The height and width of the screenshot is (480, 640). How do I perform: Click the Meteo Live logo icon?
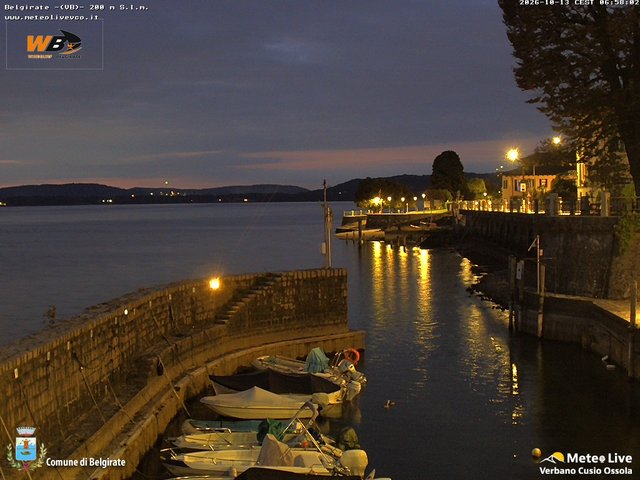(552, 458)
